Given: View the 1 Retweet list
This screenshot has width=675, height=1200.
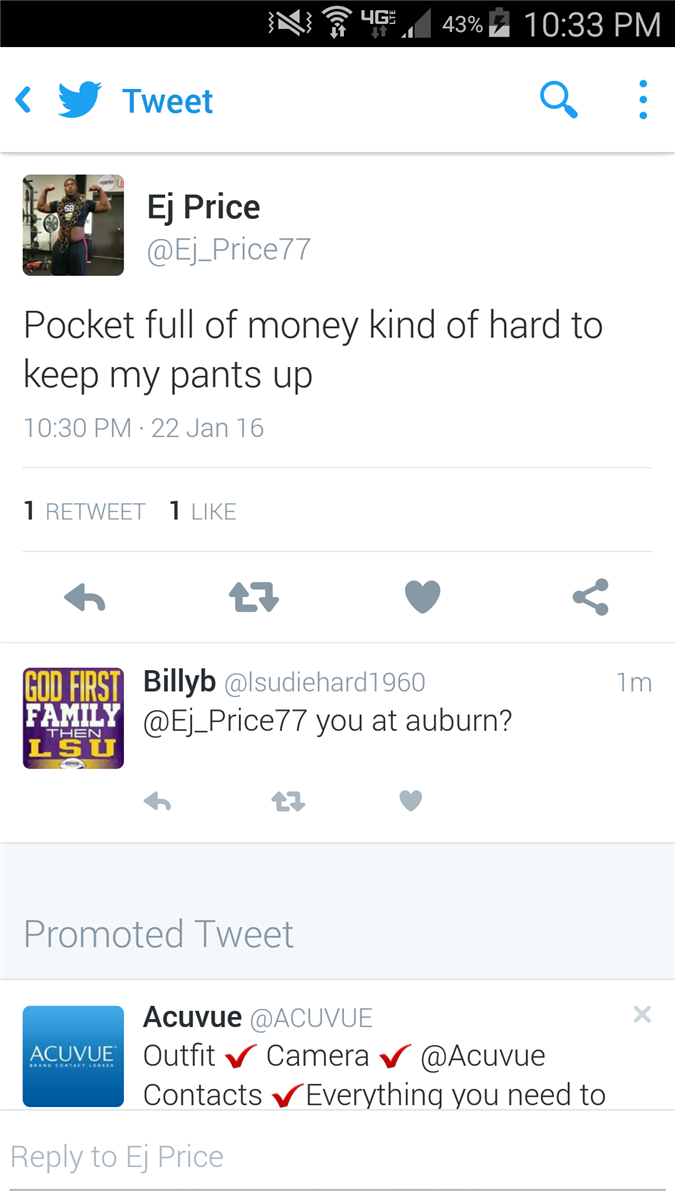Looking at the screenshot, I should pyautogui.click(x=84, y=511).
